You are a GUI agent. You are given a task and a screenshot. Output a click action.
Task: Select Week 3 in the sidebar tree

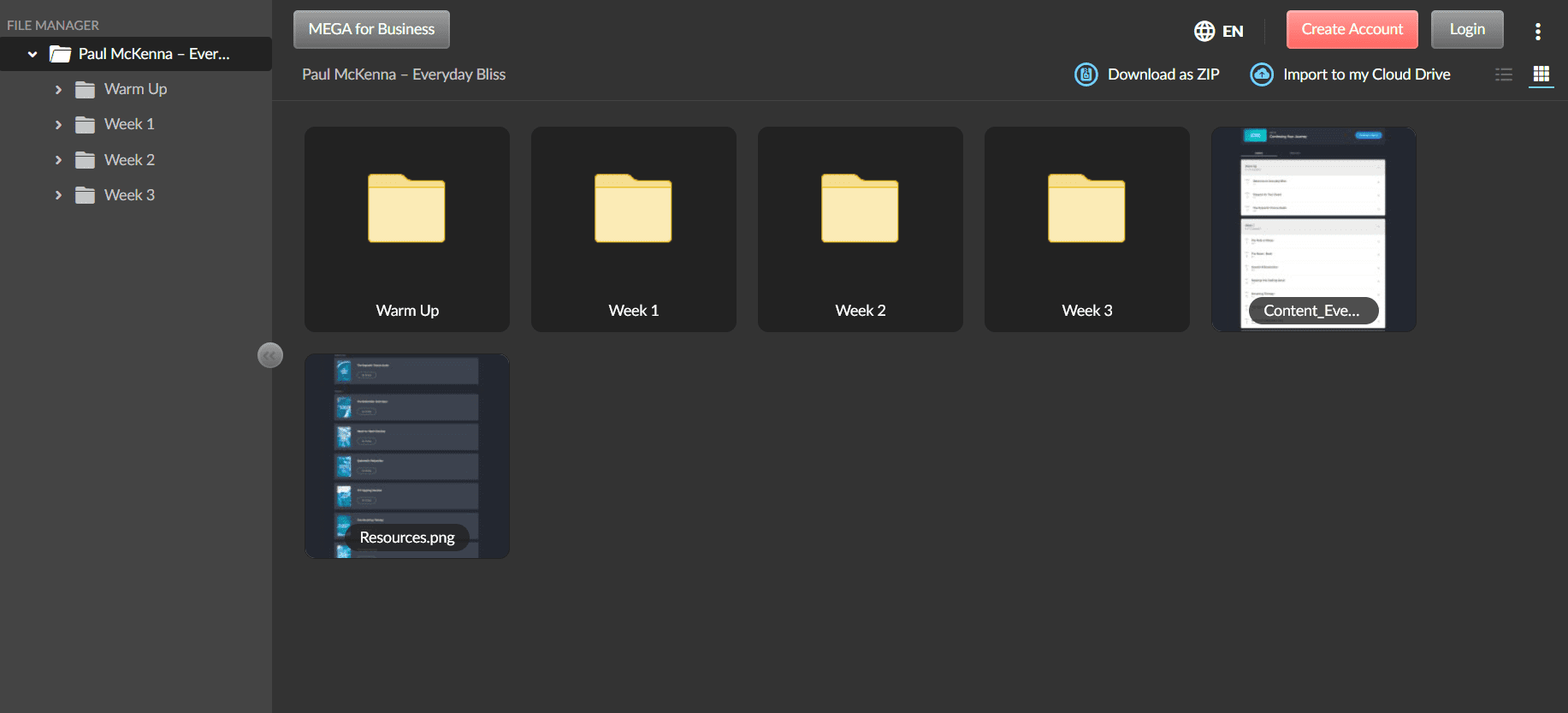coord(129,195)
